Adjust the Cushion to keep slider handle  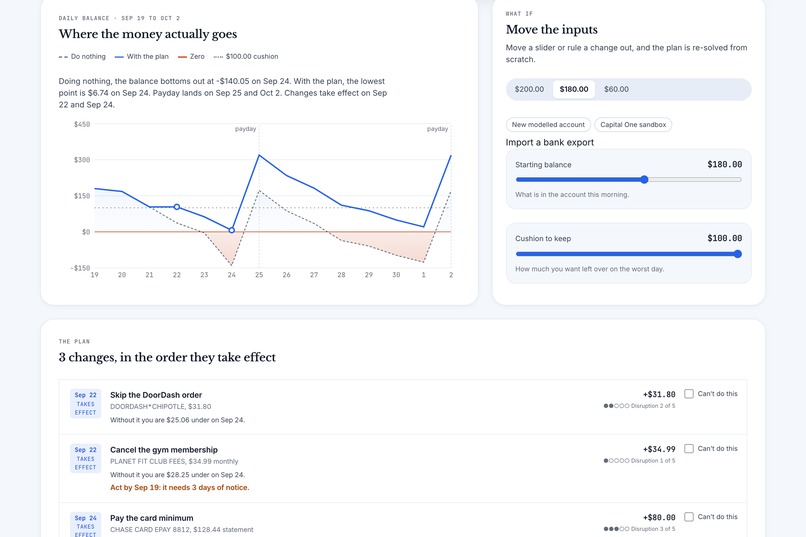[x=738, y=254]
